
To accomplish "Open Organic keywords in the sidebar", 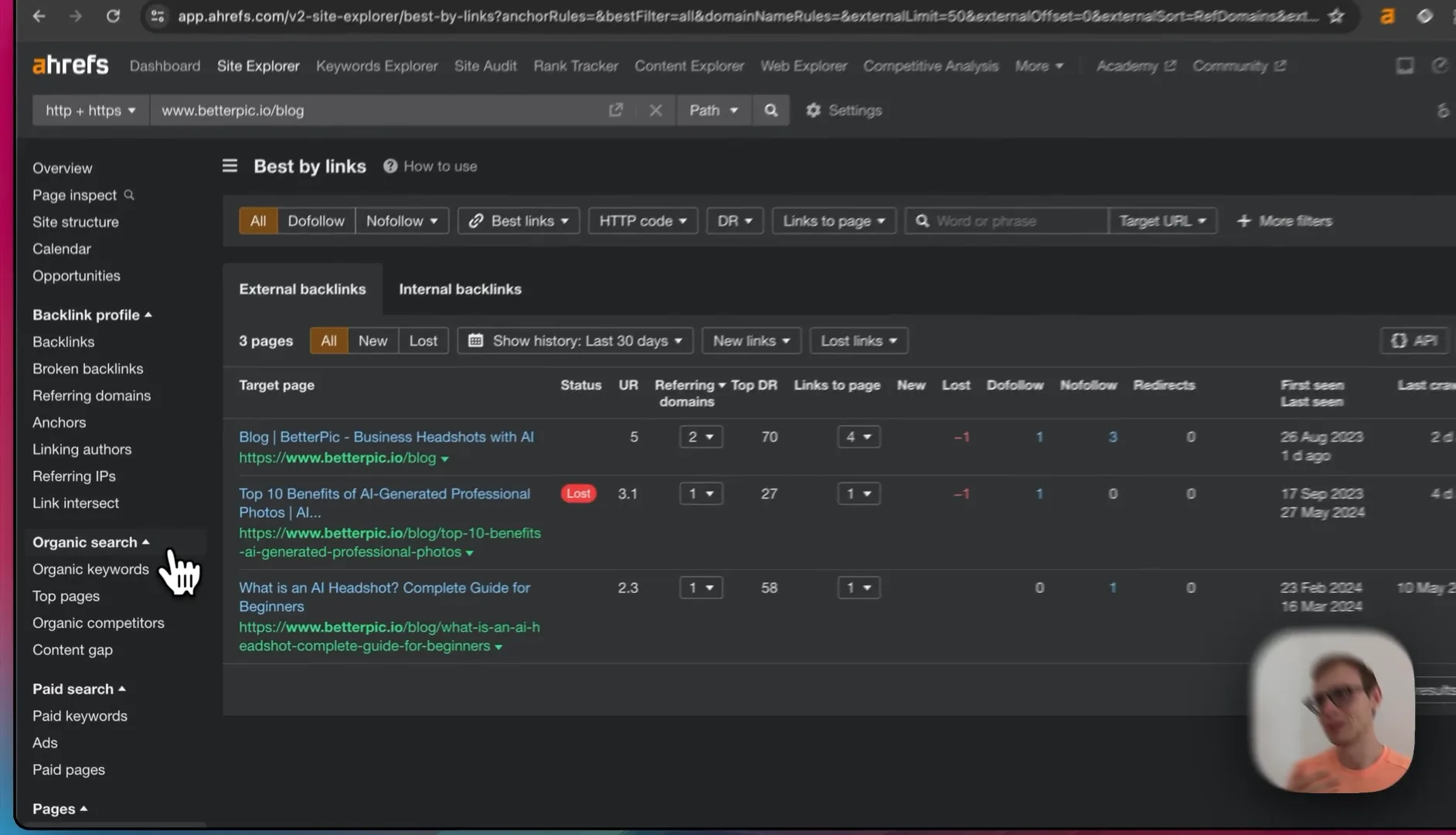I will pyautogui.click(x=90, y=569).
